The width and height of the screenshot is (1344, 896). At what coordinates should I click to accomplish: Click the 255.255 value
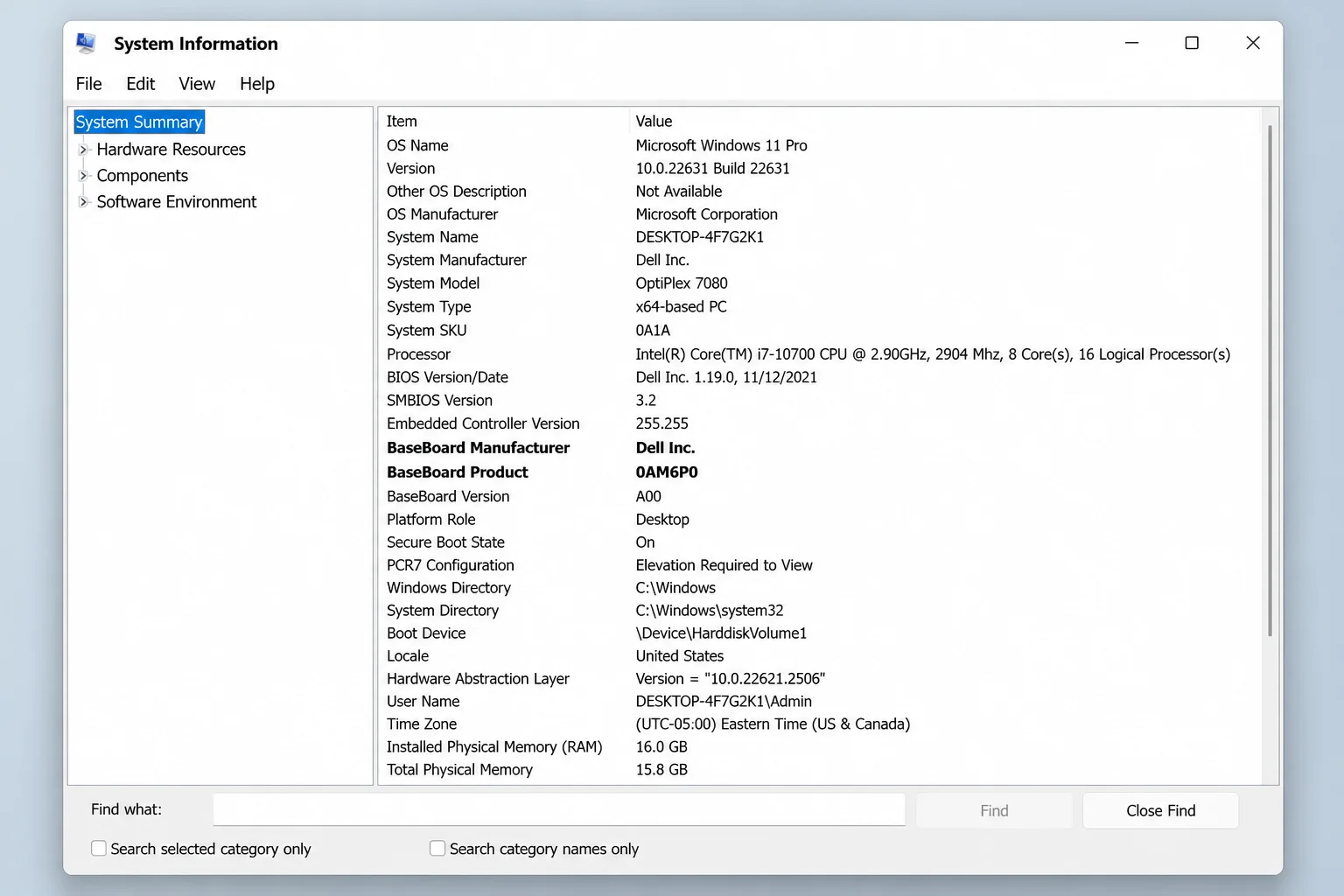coord(662,423)
